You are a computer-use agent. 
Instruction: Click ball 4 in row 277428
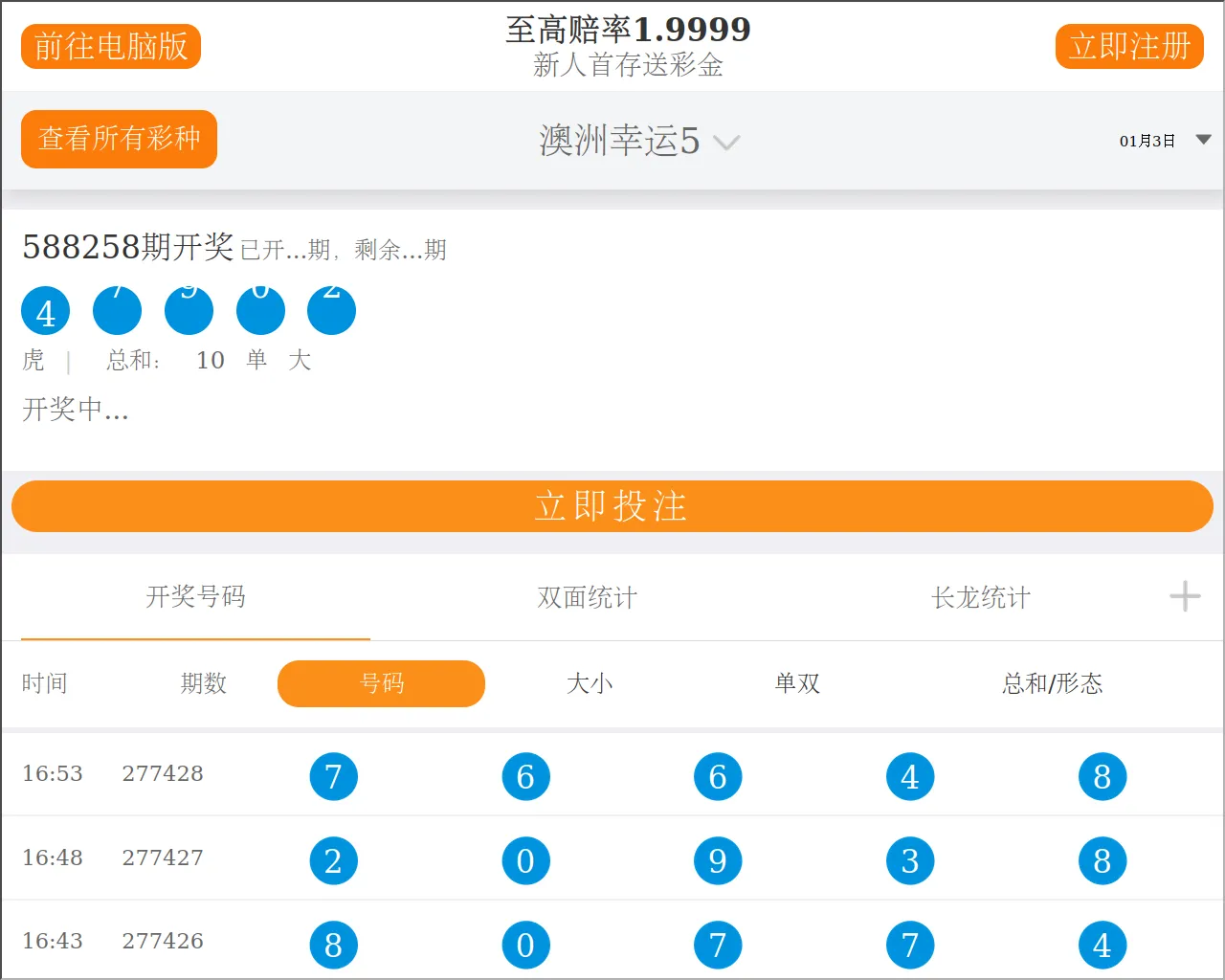[x=910, y=776]
